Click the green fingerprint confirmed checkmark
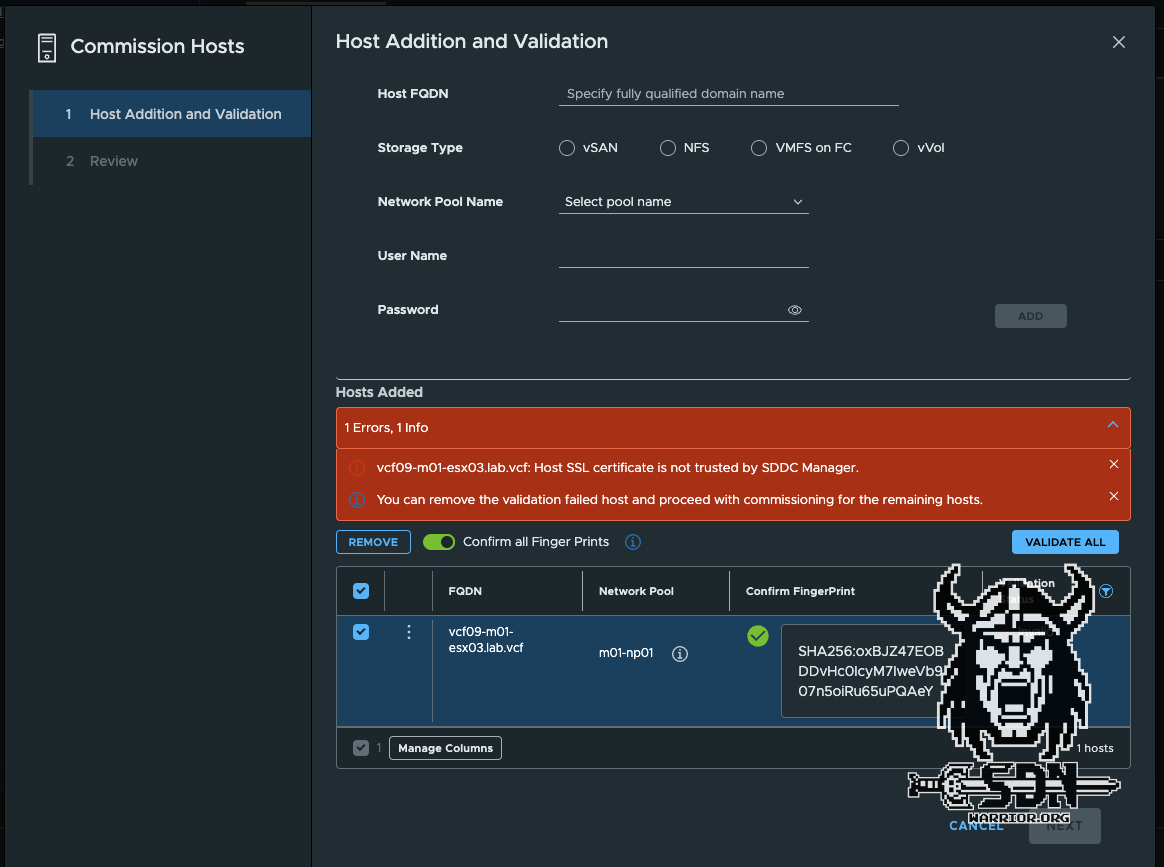The height and width of the screenshot is (867, 1164). coord(758,636)
